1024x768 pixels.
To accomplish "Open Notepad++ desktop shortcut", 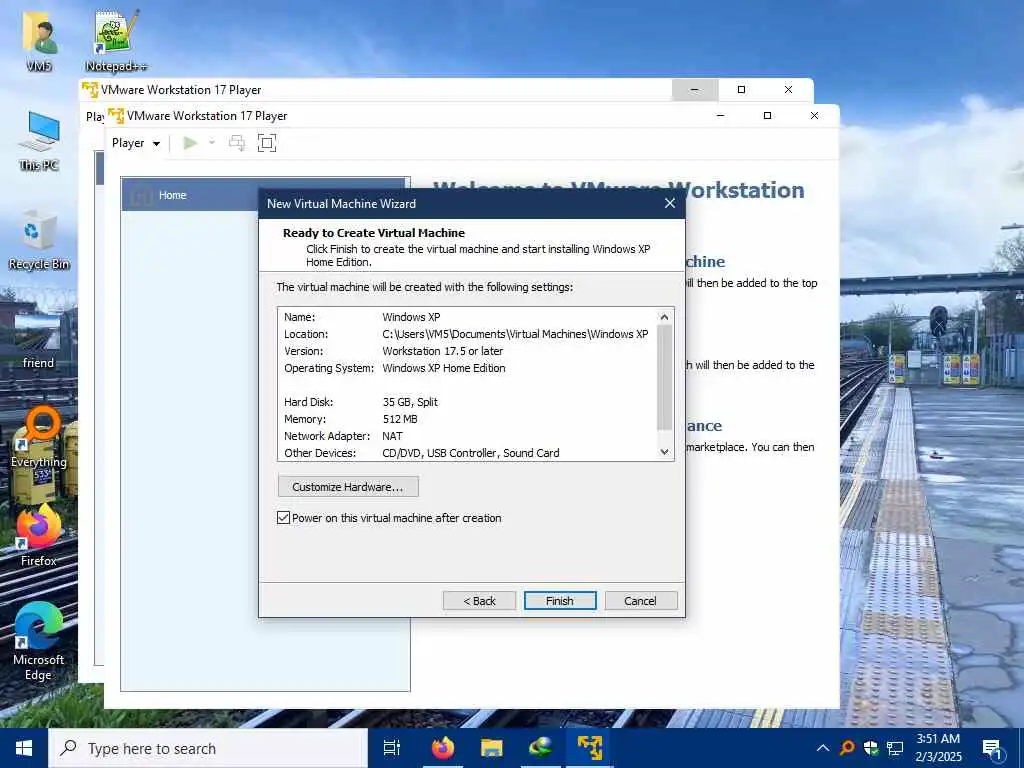I will (x=116, y=40).
